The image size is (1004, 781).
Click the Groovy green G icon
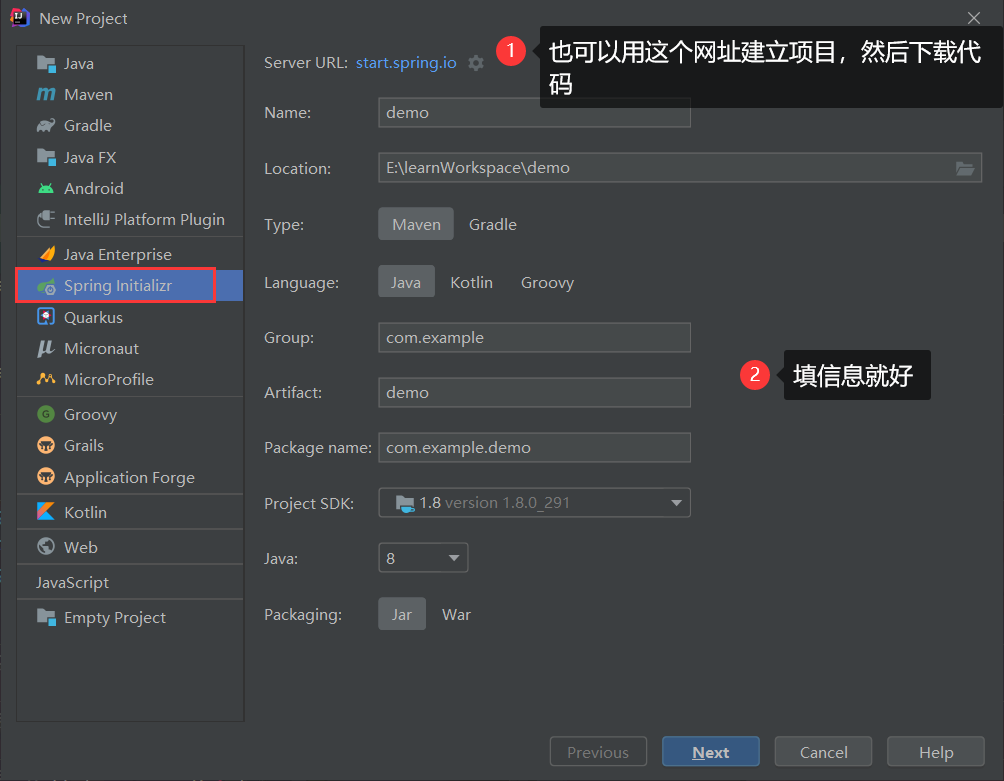(46, 414)
